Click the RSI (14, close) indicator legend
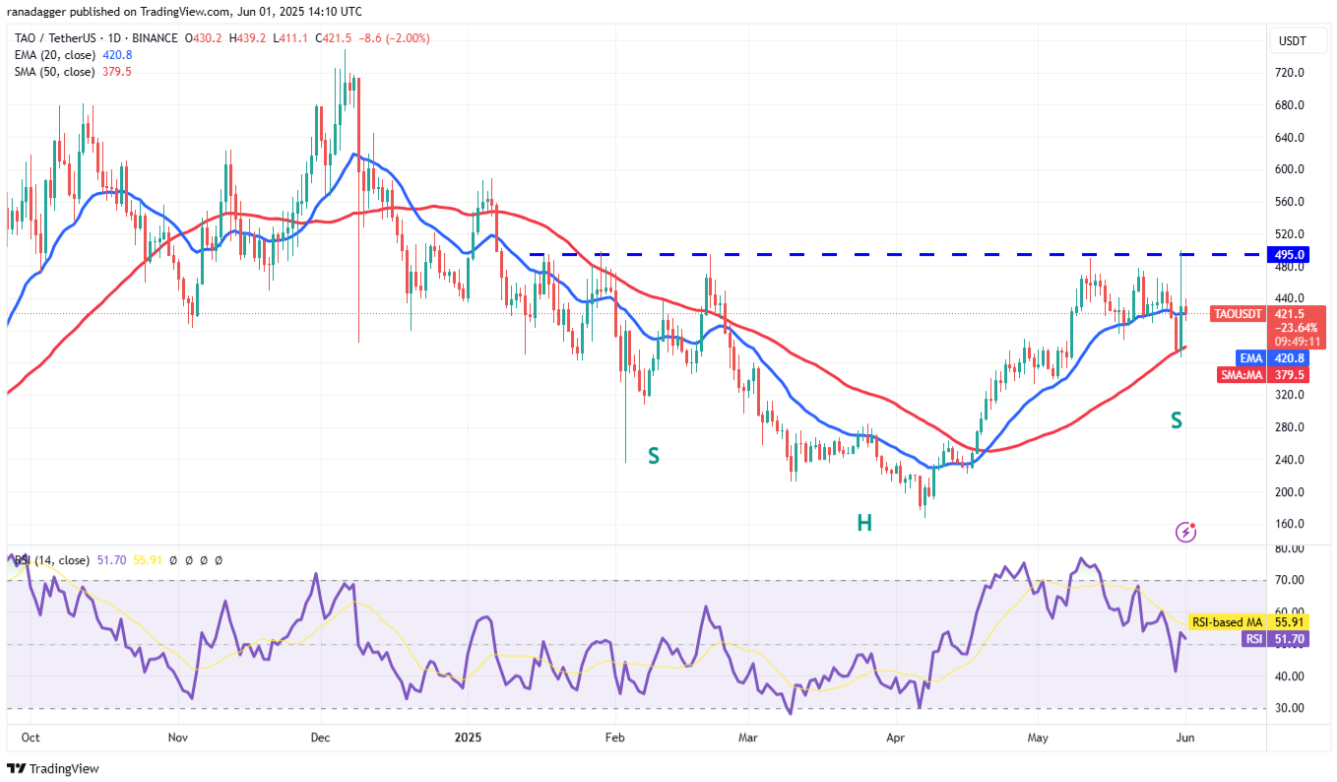 [60, 561]
